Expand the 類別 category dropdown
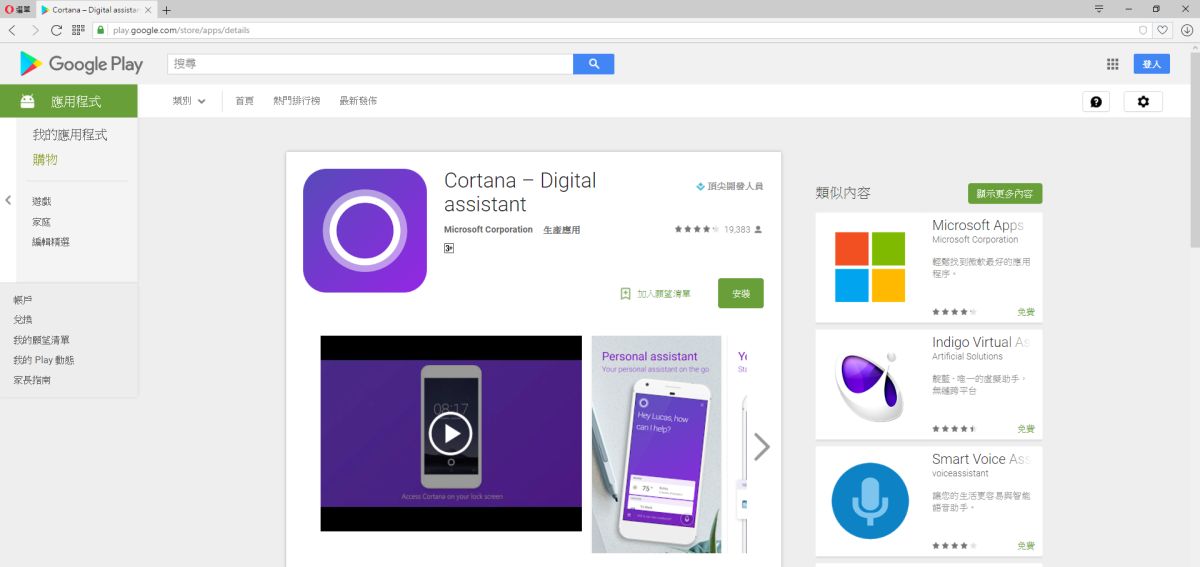This screenshot has height=567, width=1200. click(x=189, y=101)
